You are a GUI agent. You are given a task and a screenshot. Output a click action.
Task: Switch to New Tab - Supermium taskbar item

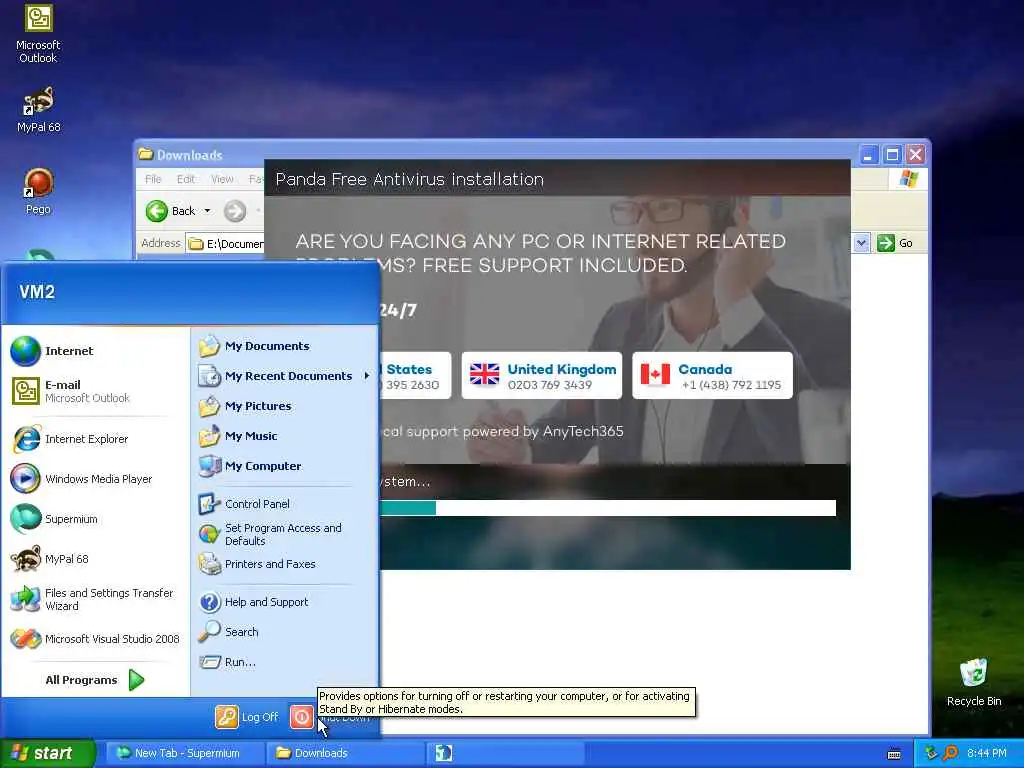point(184,753)
